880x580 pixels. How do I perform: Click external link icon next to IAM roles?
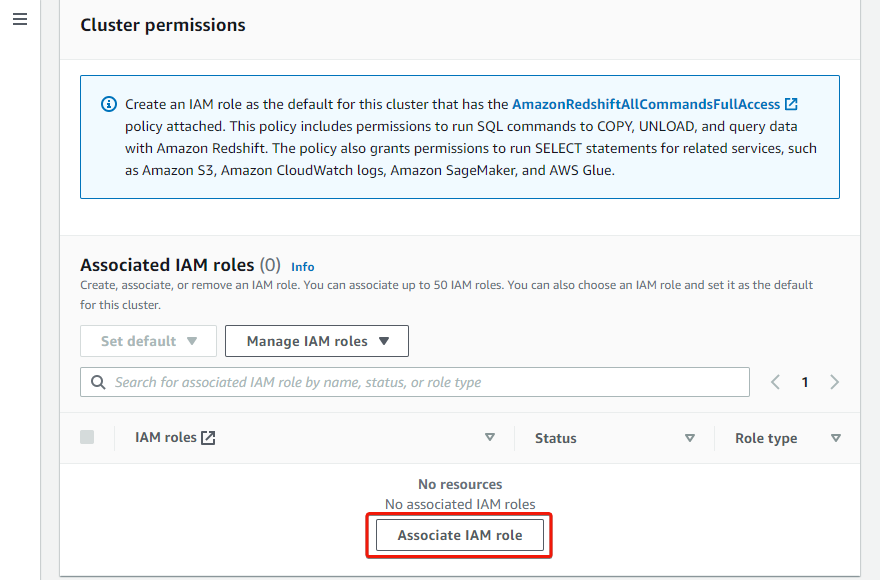point(208,438)
